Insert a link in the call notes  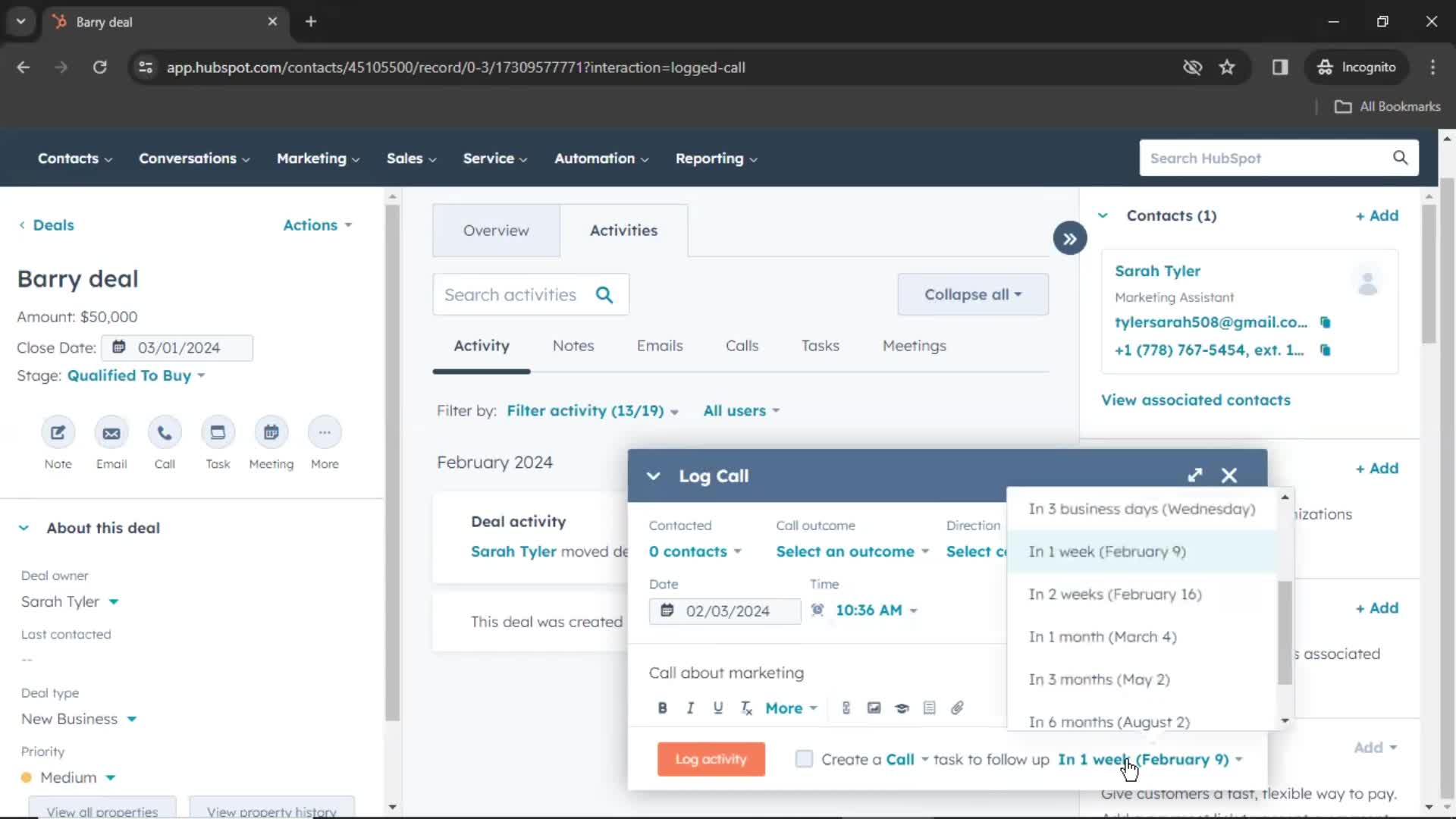coord(846,708)
